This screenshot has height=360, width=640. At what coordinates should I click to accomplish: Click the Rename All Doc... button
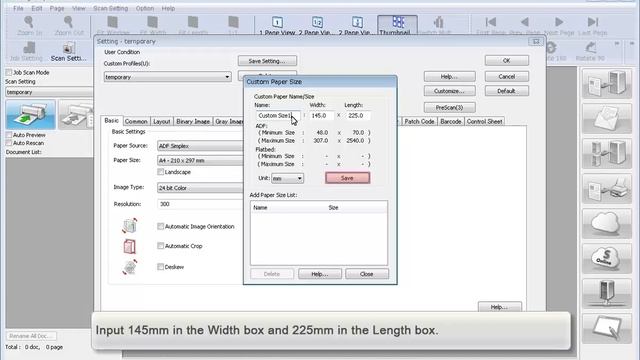tap(31, 336)
